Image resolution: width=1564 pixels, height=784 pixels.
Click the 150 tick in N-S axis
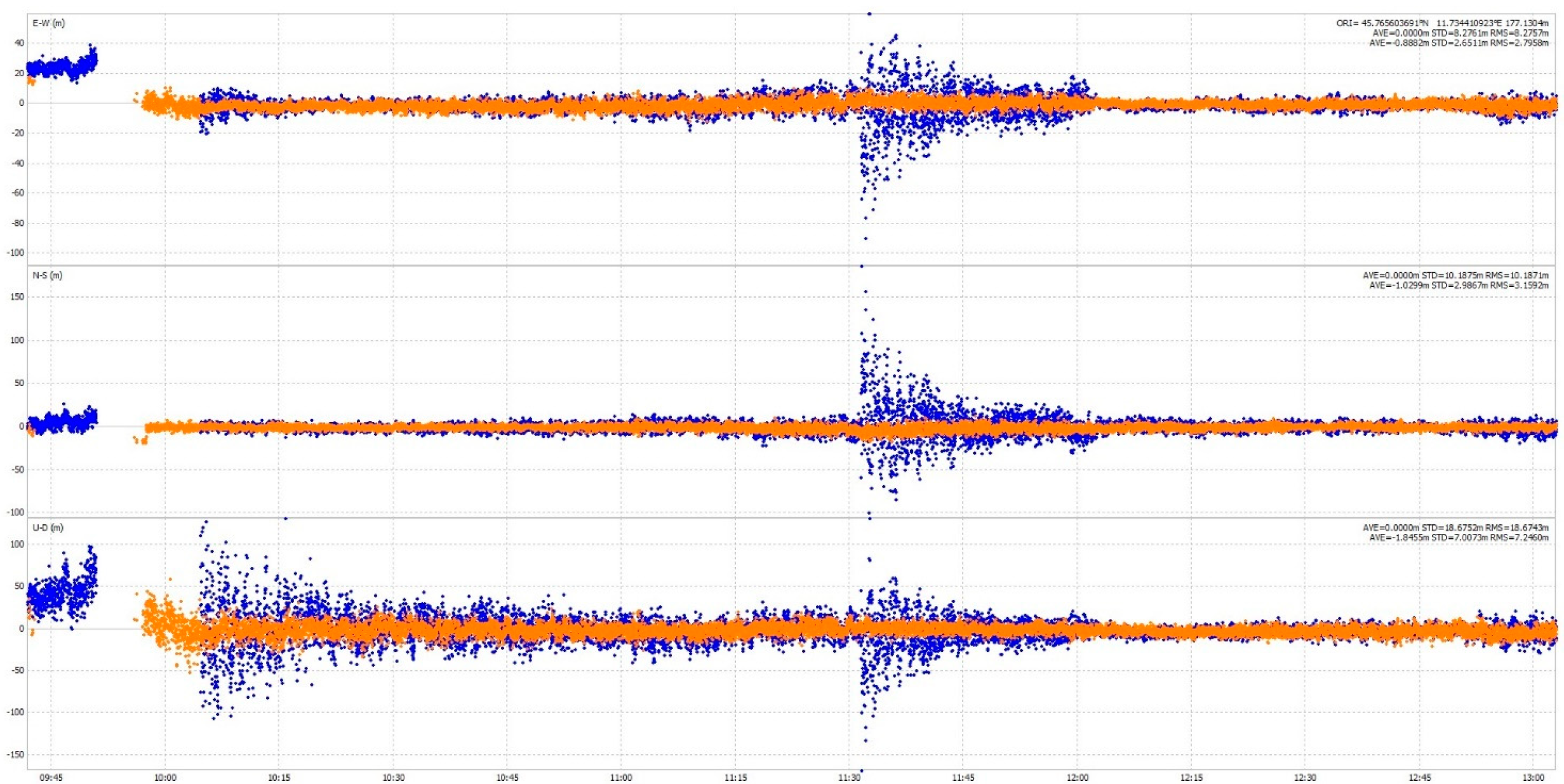coord(17,296)
